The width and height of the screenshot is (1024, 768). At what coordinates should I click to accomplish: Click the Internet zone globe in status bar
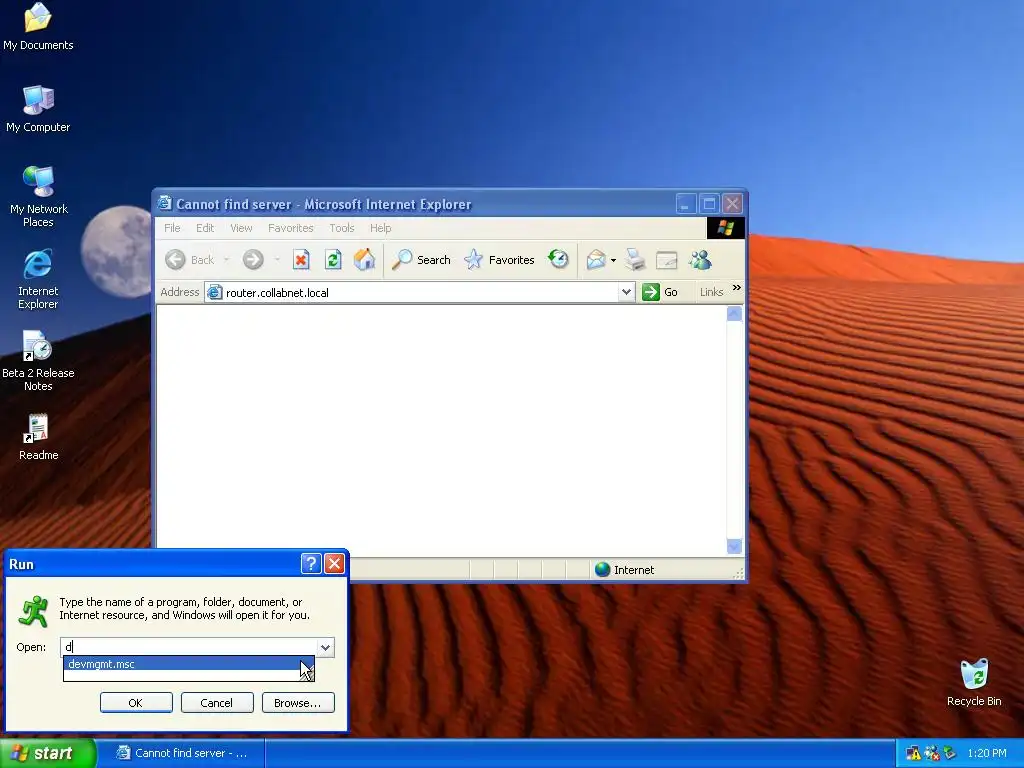tap(602, 569)
